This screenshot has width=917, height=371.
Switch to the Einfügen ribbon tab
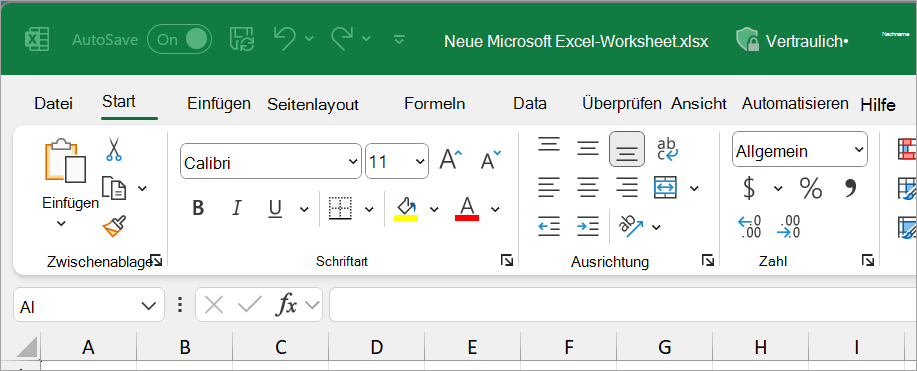pyautogui.click(x=219, y=104)
